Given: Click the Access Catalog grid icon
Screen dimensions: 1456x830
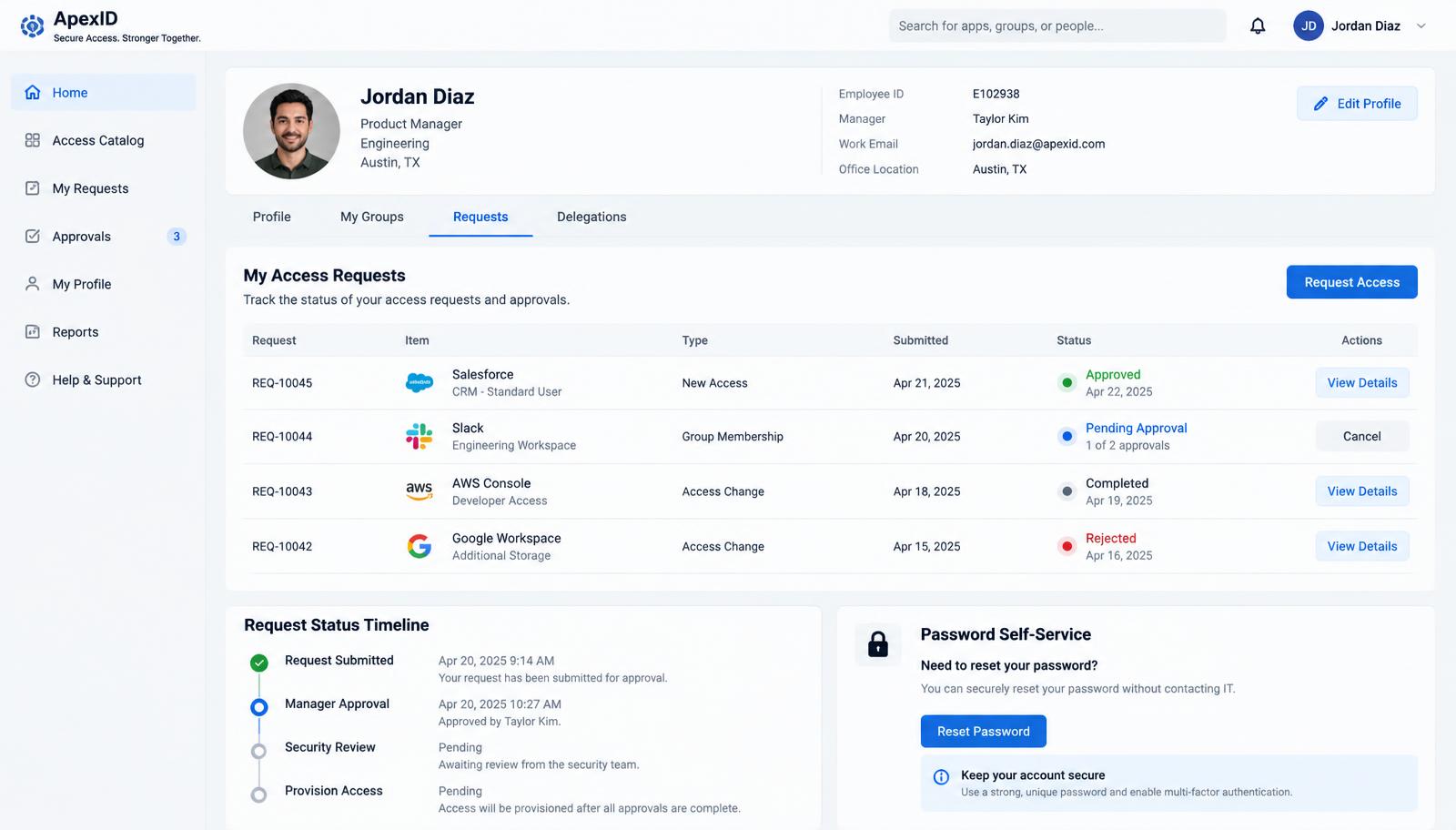Looking at the screenshot, I should (x=33, y=140).
